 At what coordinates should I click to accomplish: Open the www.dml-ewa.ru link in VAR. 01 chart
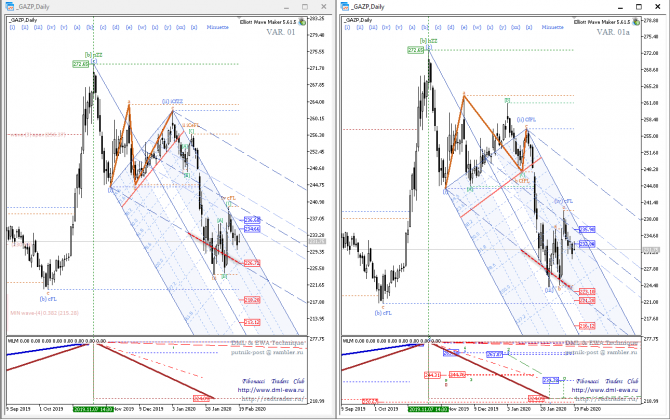click(270, 390)
